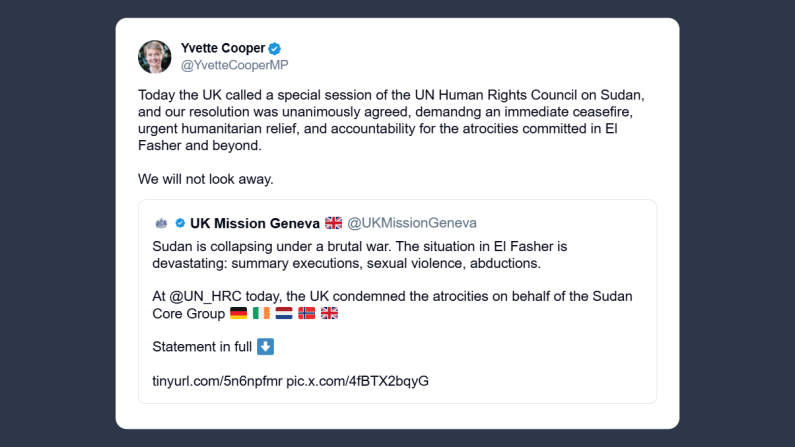Viewport: 795px width, 447px height.
Task: Open the @UKMissionGeneva handle
Action: coord(412,223)
